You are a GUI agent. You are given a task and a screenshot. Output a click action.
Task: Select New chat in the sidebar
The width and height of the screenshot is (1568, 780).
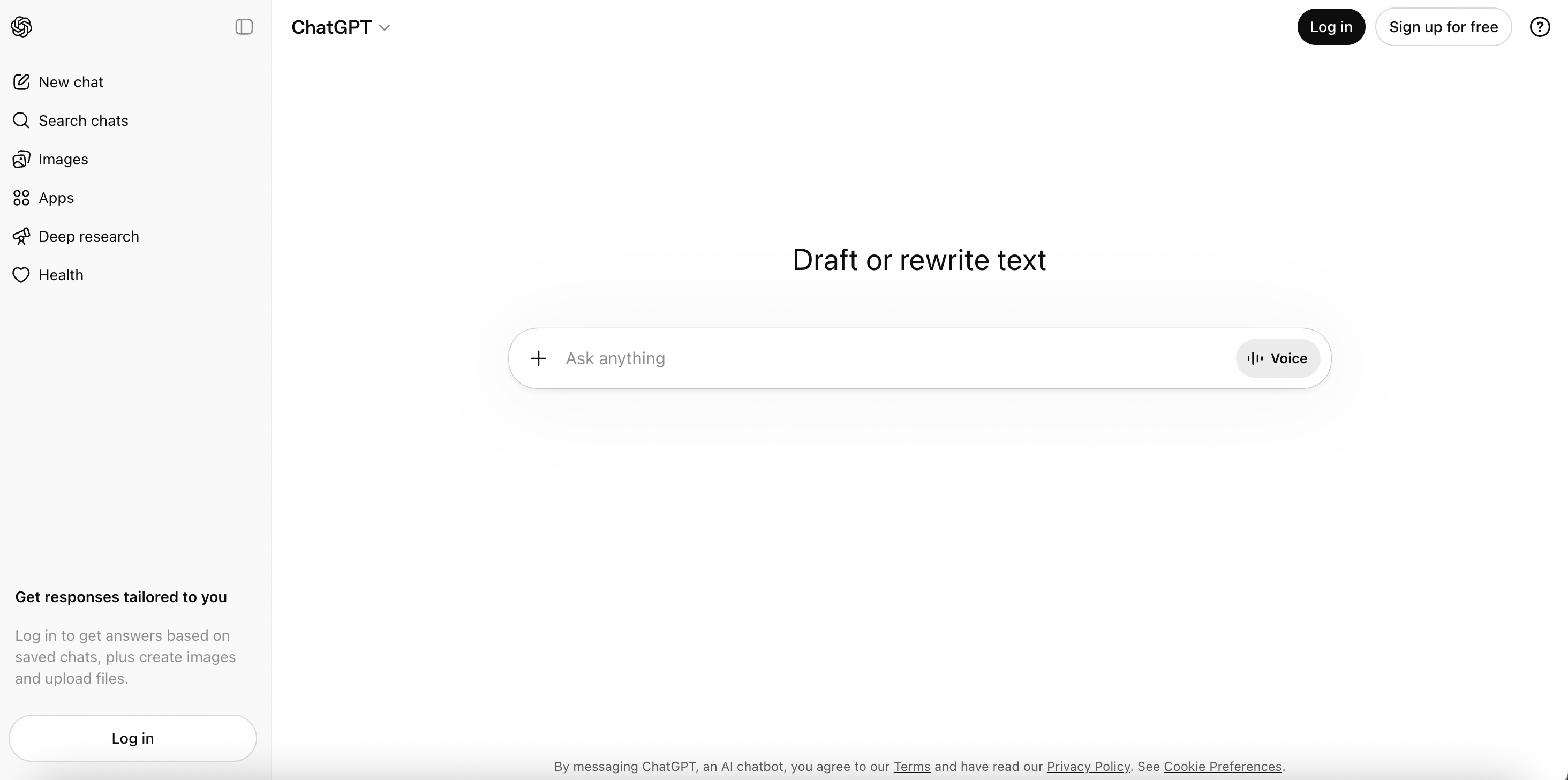71,81
